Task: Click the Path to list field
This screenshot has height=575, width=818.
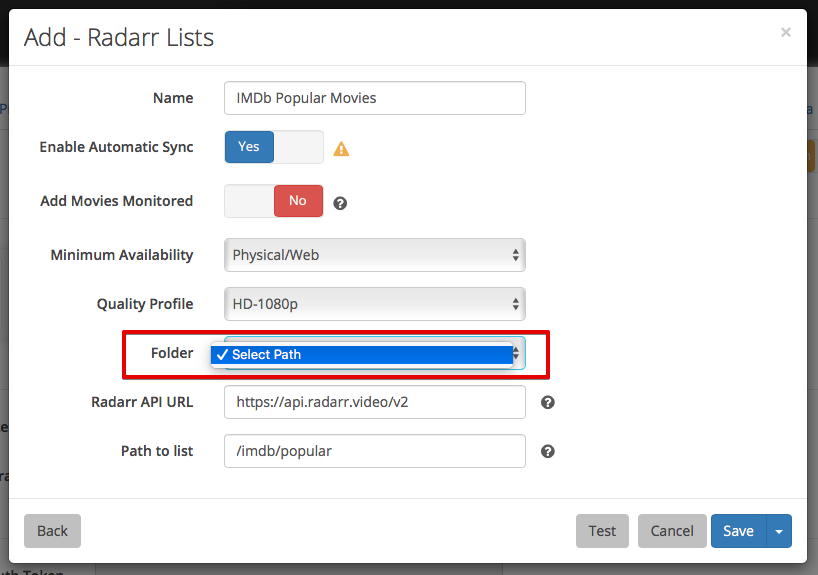Action: coord(375,451)
